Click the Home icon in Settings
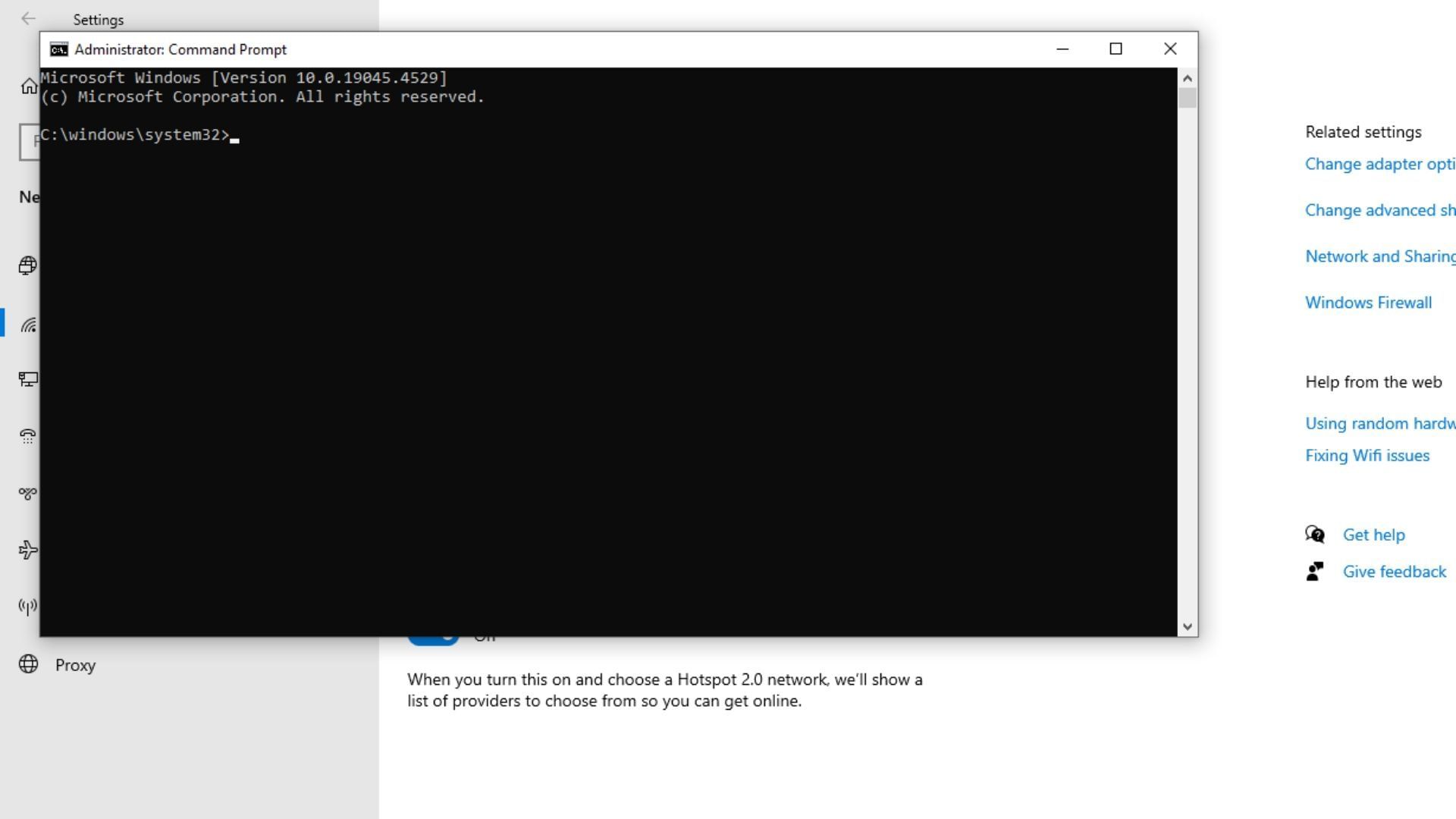 click(x=29, y=86)
